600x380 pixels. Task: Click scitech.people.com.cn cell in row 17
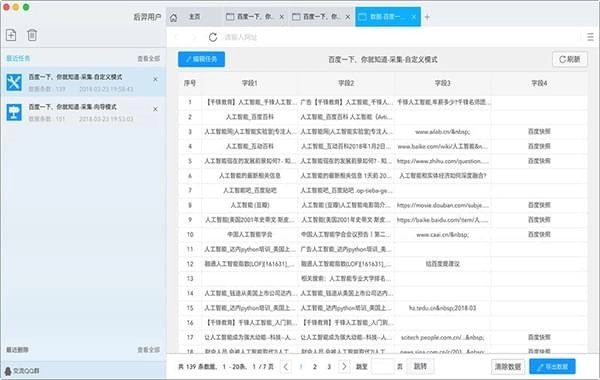pos(442,337)
